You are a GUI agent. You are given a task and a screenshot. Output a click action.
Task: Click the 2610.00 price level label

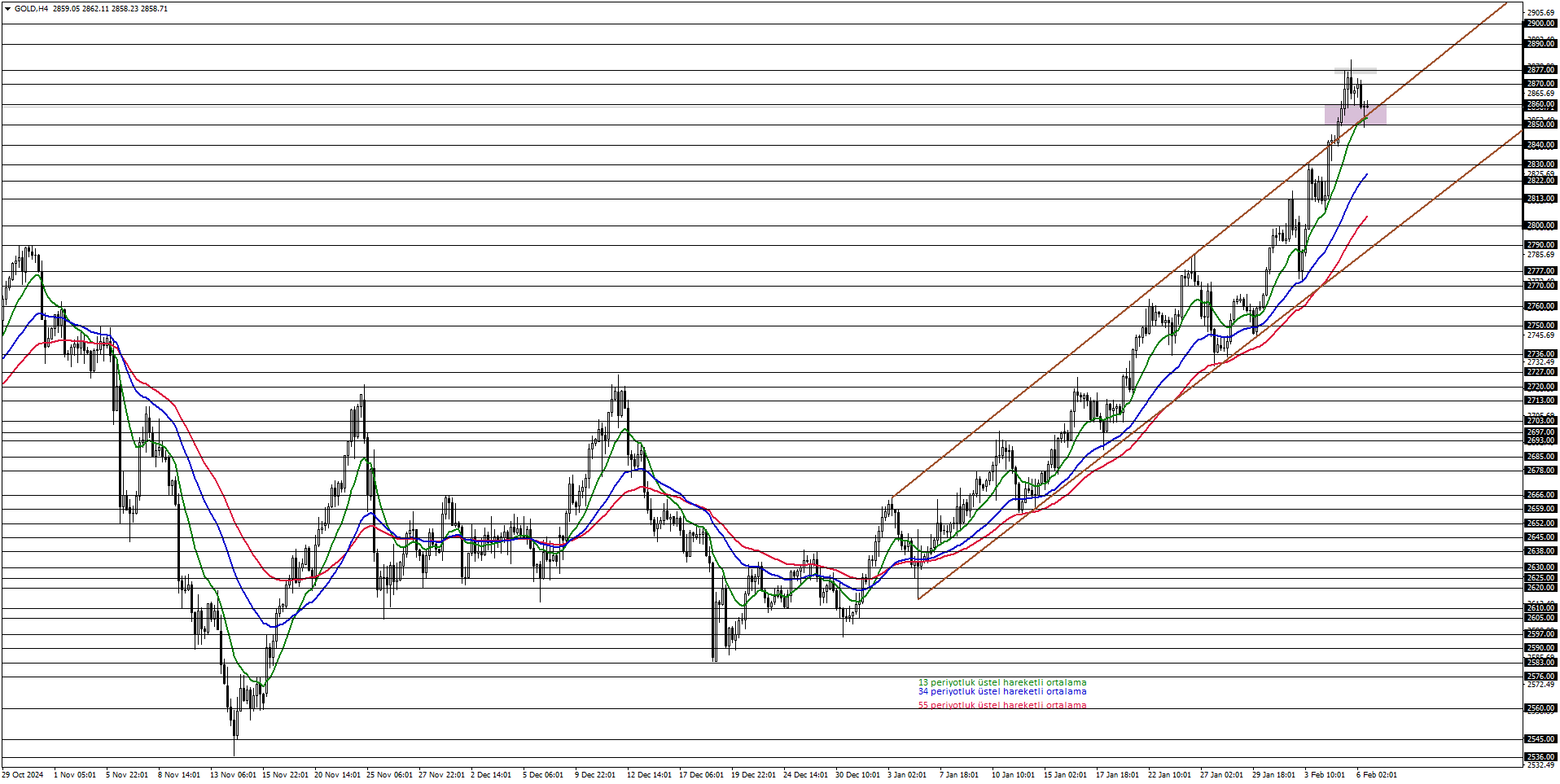(1540, 608)
